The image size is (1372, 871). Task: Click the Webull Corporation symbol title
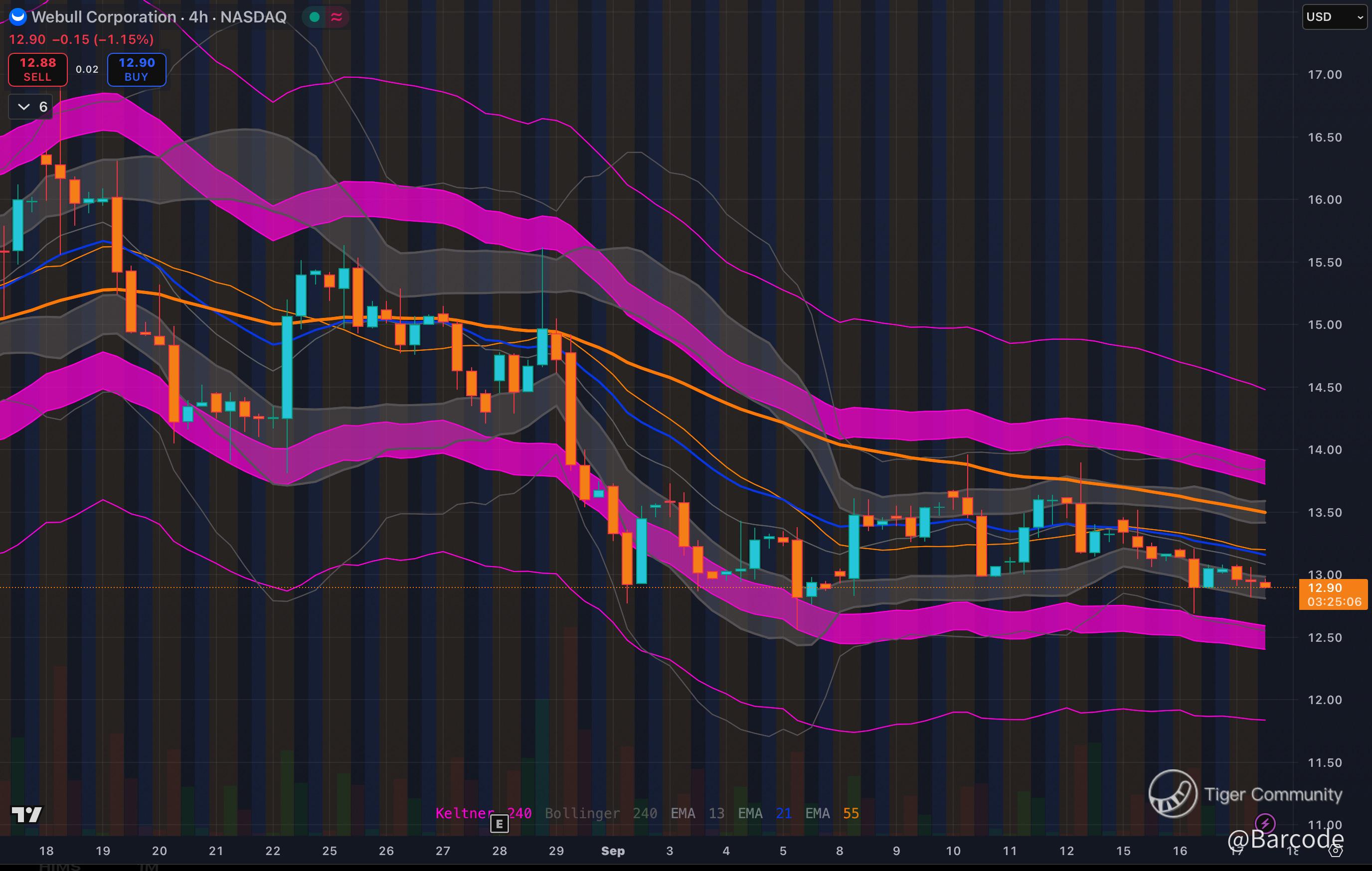[103, 17]
